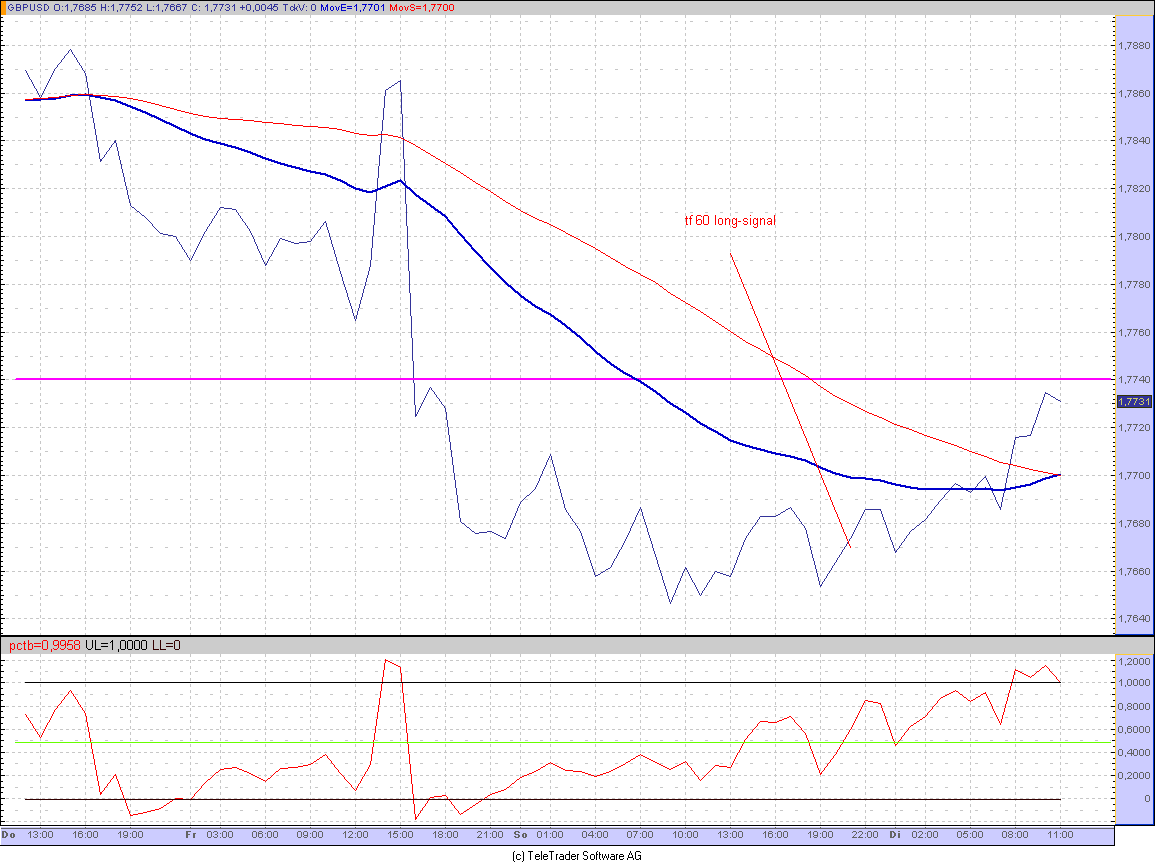This screenshot has width=1155, height=862.
Task: Click the 'Fr' day marker on time axis
Action: click(191, 835)
